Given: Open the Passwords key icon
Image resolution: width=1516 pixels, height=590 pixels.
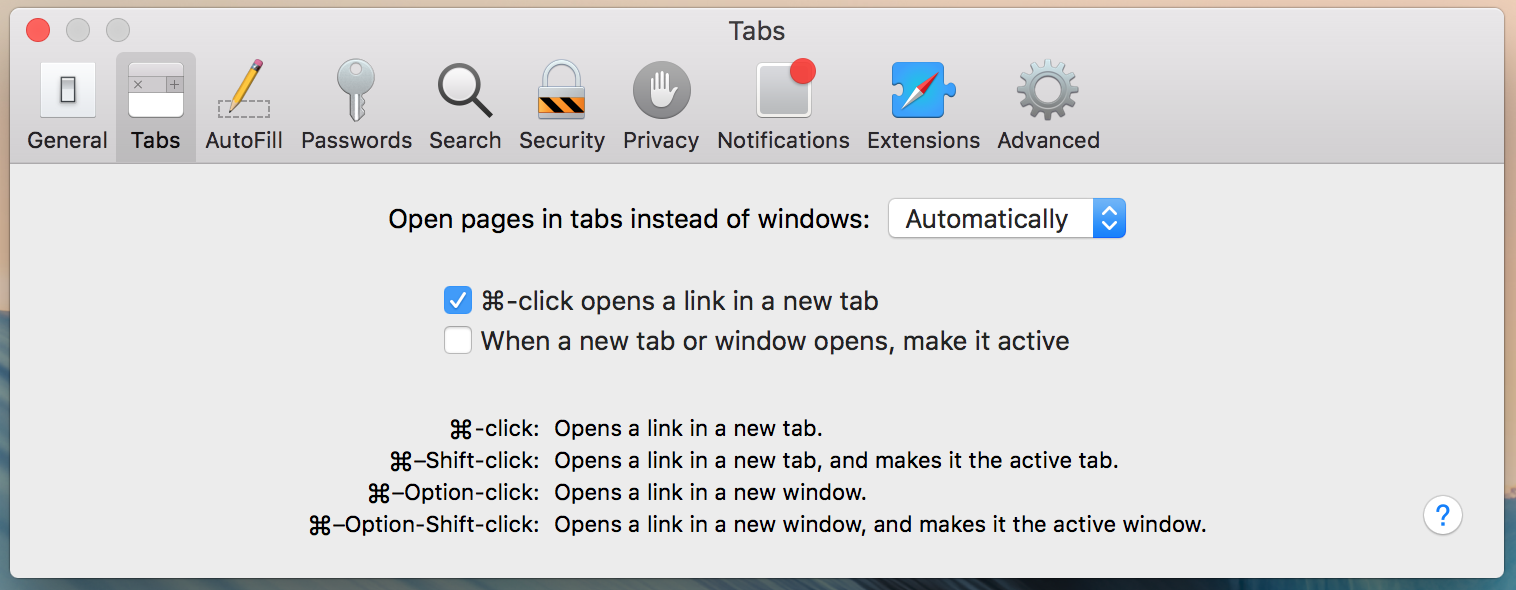Looking at the screenshot, I should click(356, 90).
